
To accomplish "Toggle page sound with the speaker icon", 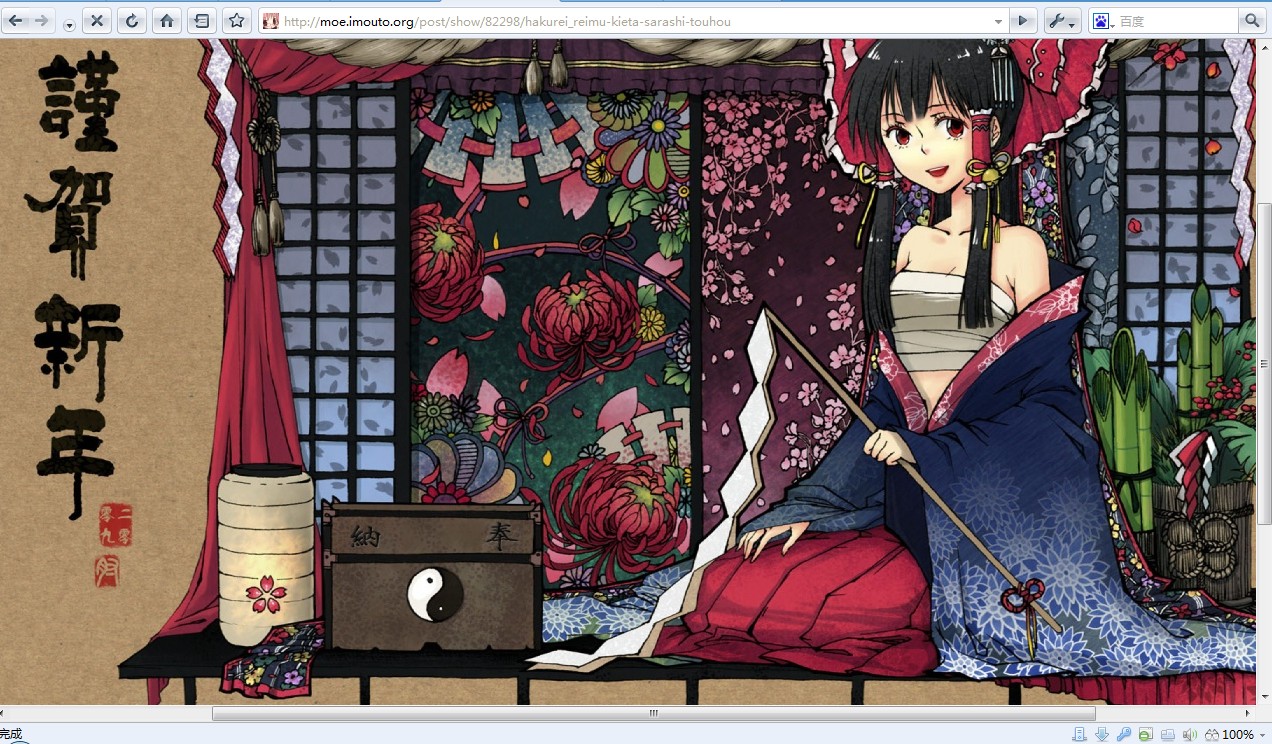I will coord(1189,735).
